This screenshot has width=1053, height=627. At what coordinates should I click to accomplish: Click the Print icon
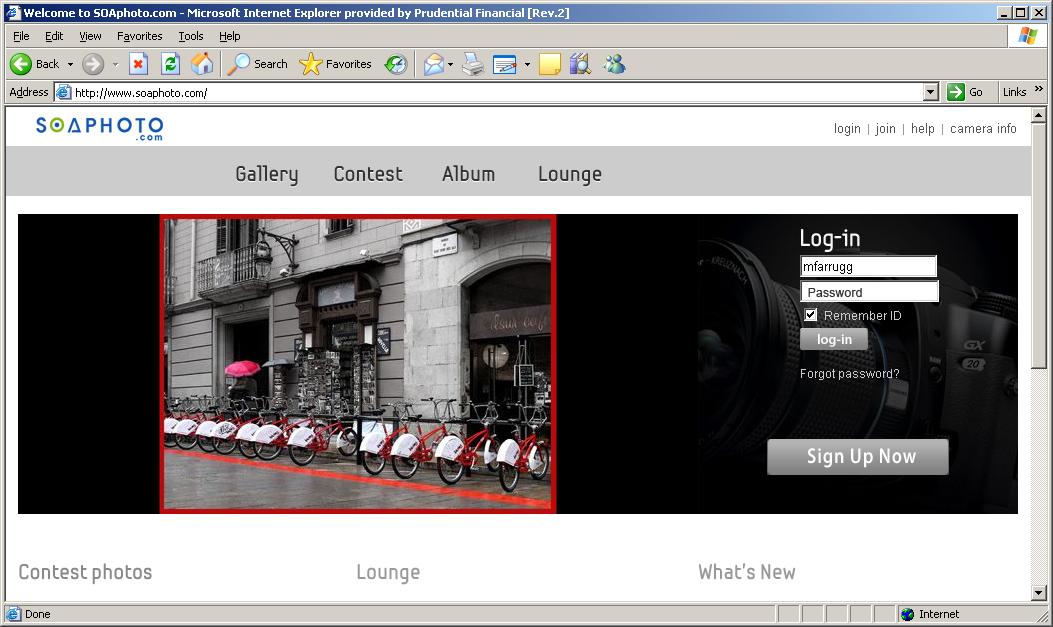[x=473, y=64]
